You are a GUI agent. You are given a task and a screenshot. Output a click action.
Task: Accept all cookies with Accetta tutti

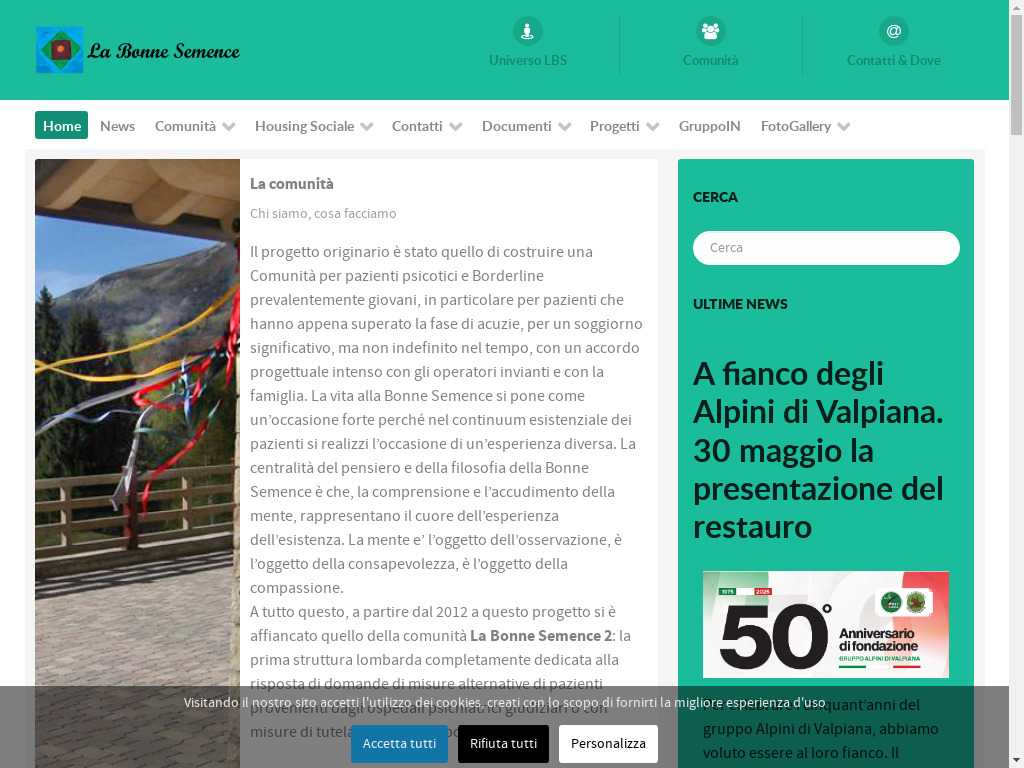point(399,743)
